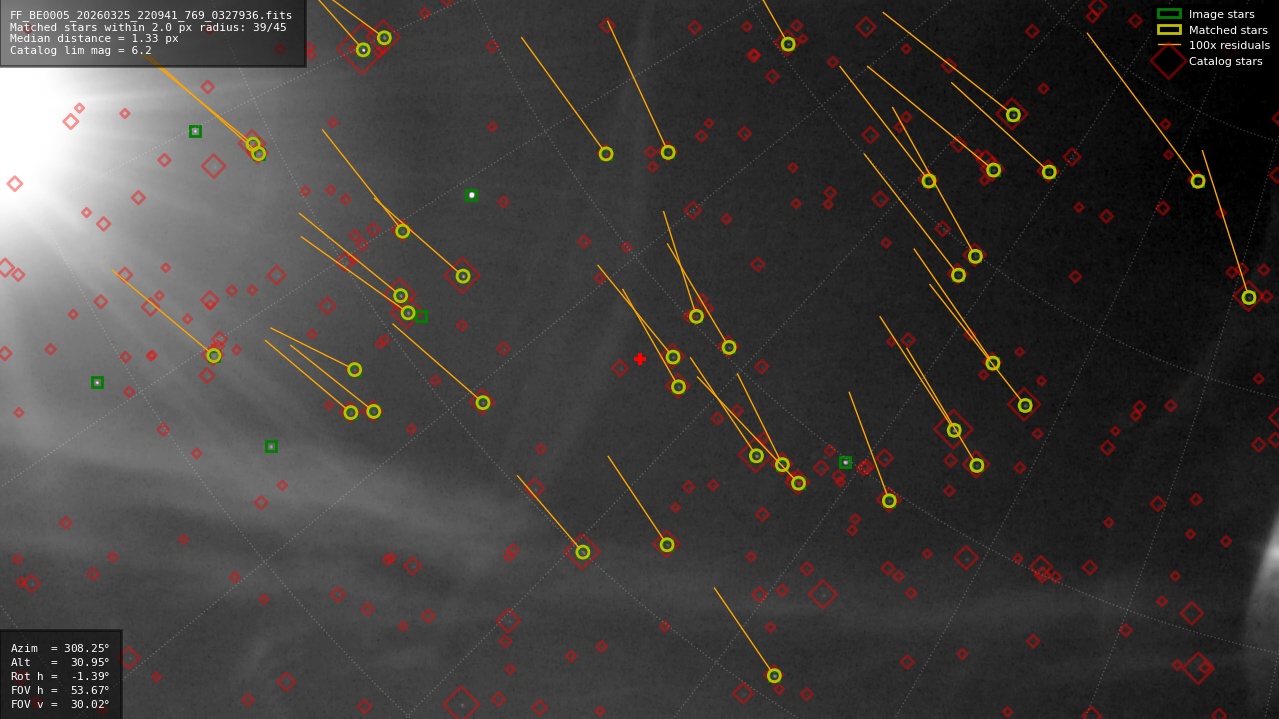
Task: Click the 'Alt = 30.95°' readout
Action: pos(60,662)
